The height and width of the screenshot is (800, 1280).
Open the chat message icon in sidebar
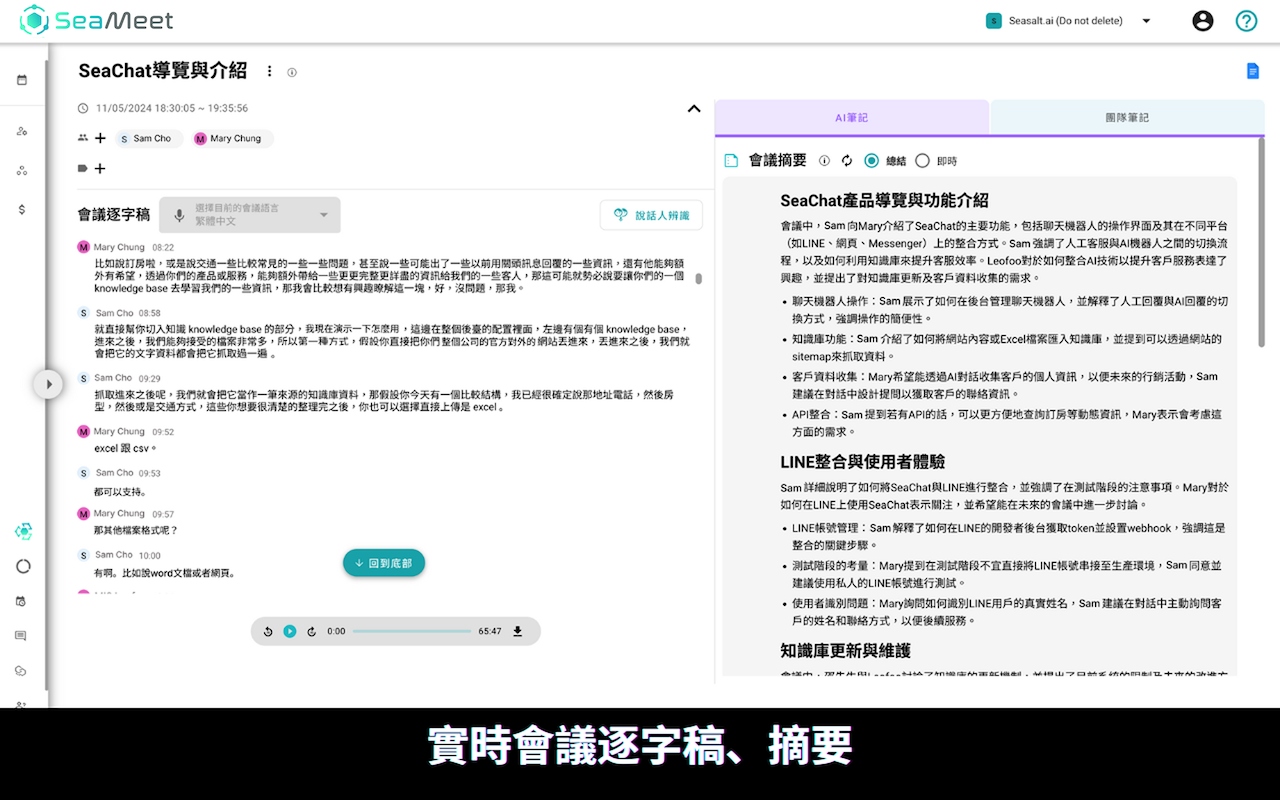(x=21, y=636)
